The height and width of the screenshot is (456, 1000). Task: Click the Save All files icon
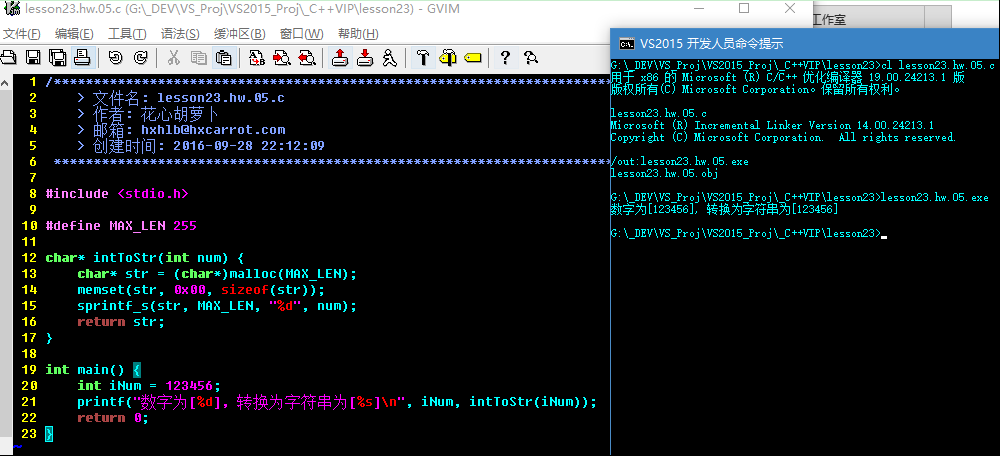(57, 57)
